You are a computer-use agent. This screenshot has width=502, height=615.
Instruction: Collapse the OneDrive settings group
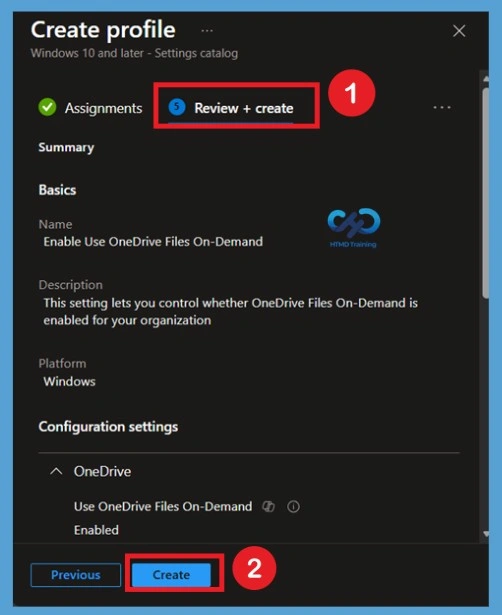click(56, 471)
